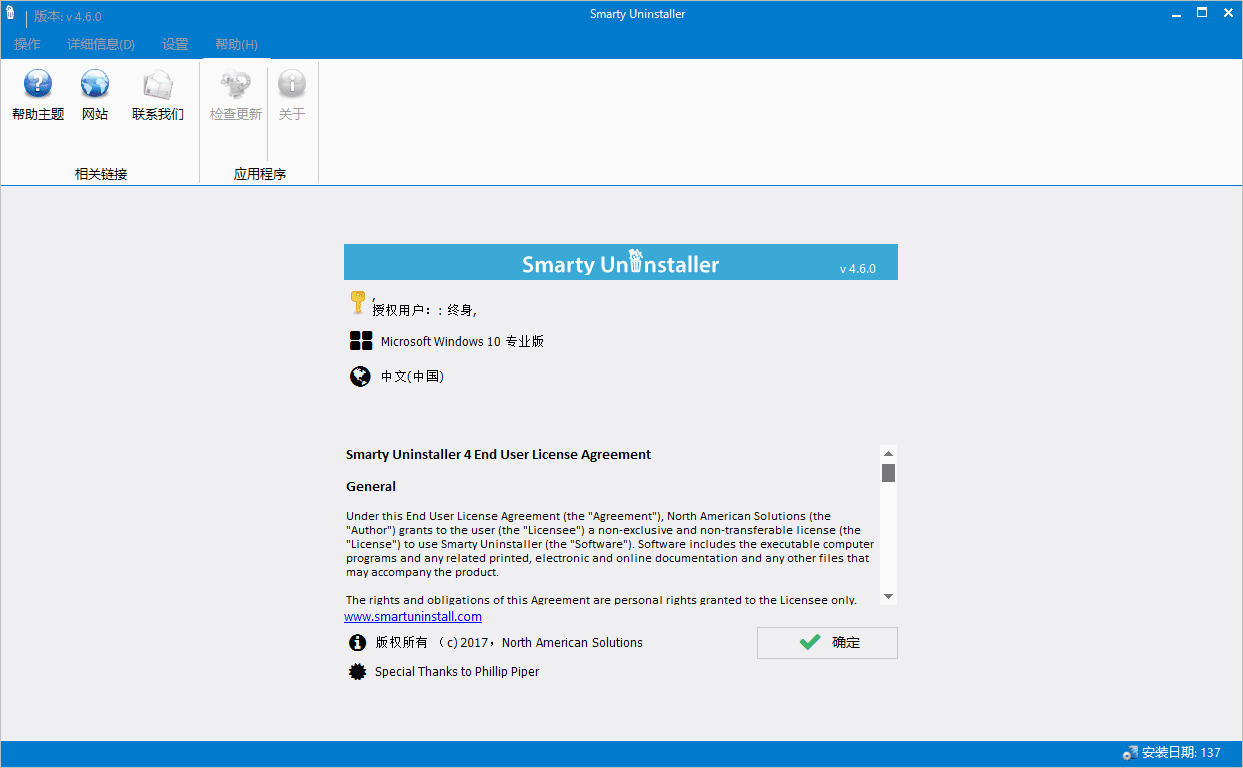Select the 联系我们 (Contact Us) icon
The height and width of the screenshot is (768, 1243).
[158, 84]
